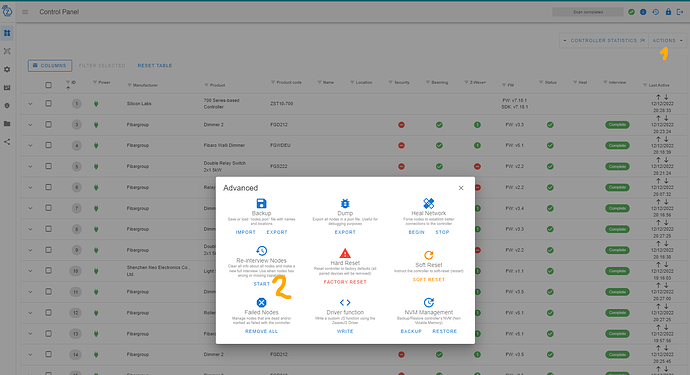Start Re-interview Nodes
690x375 pixels.
[x=261, y=284]
